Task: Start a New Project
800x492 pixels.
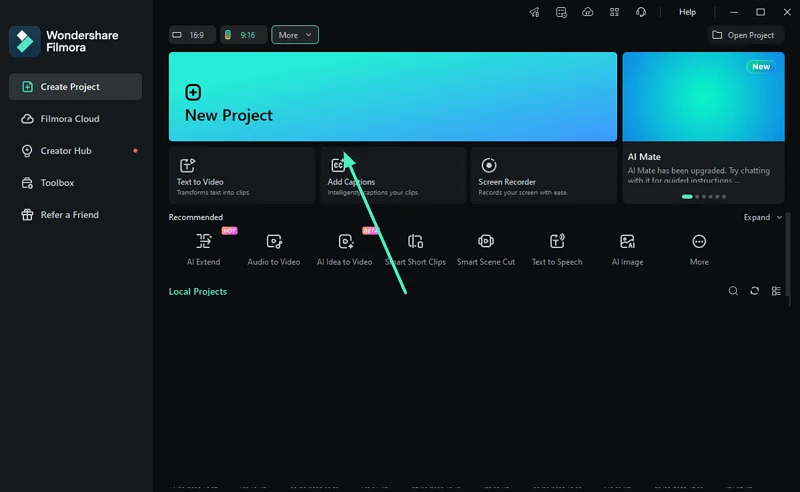Action: tap(392, 96)
